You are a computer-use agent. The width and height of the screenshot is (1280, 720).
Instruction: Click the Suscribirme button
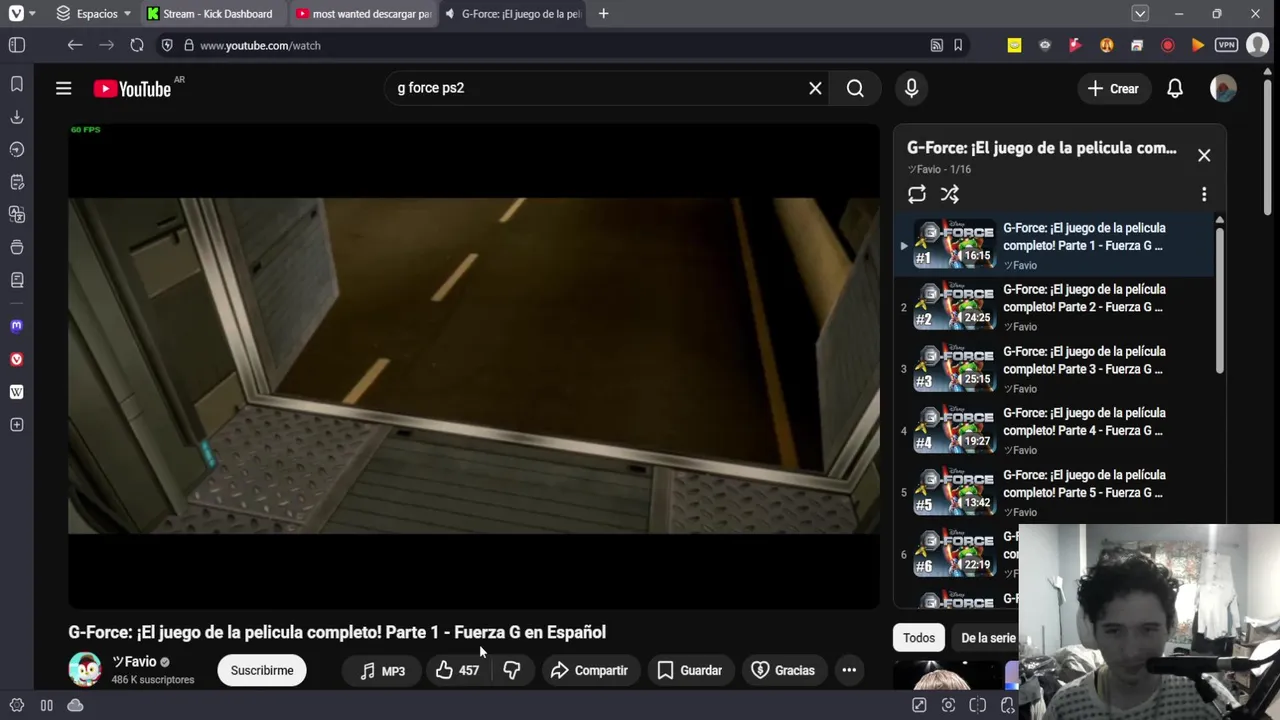coord(262,670)
